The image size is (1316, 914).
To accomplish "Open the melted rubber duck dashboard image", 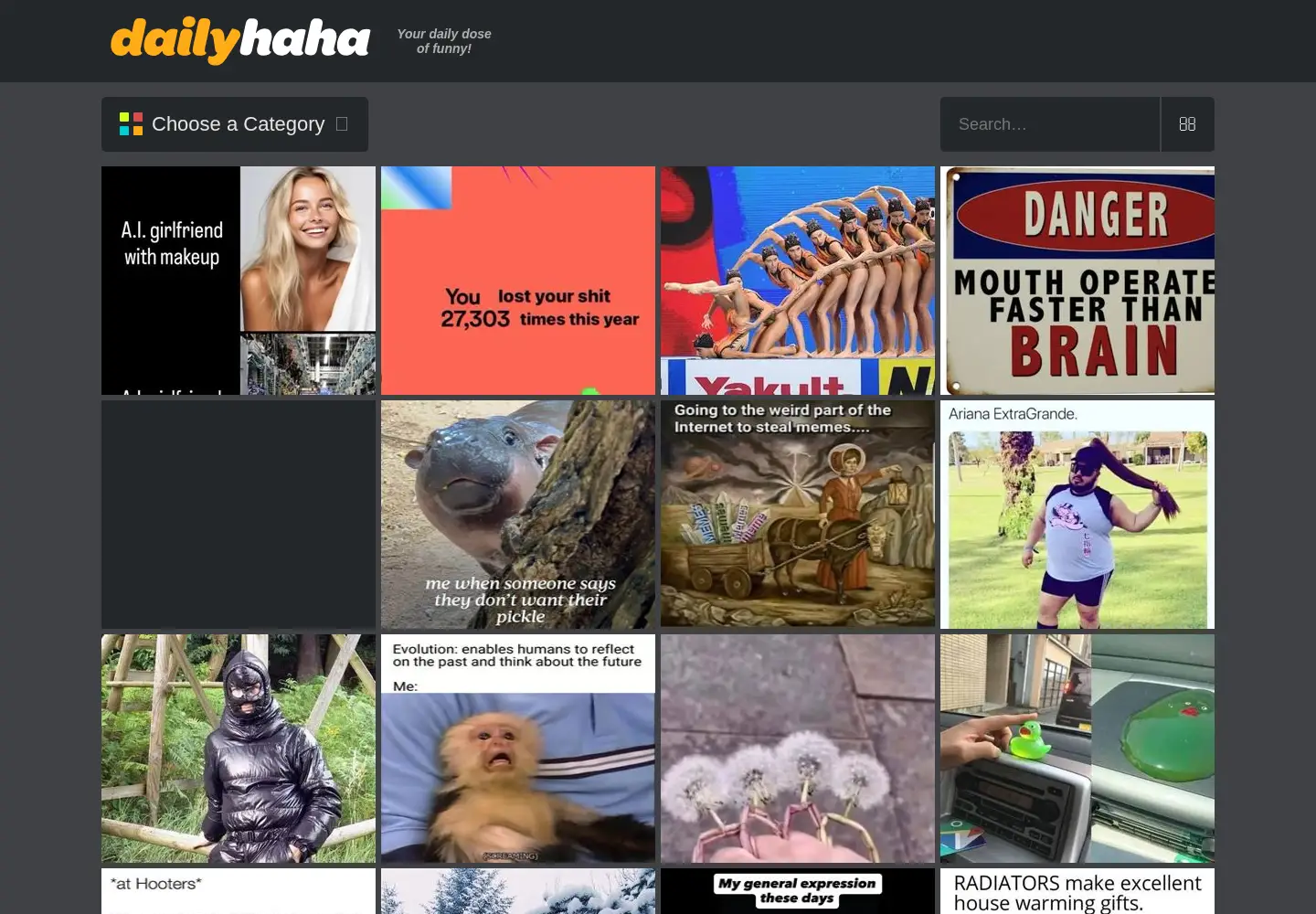I will click(x=1077, y=749).
